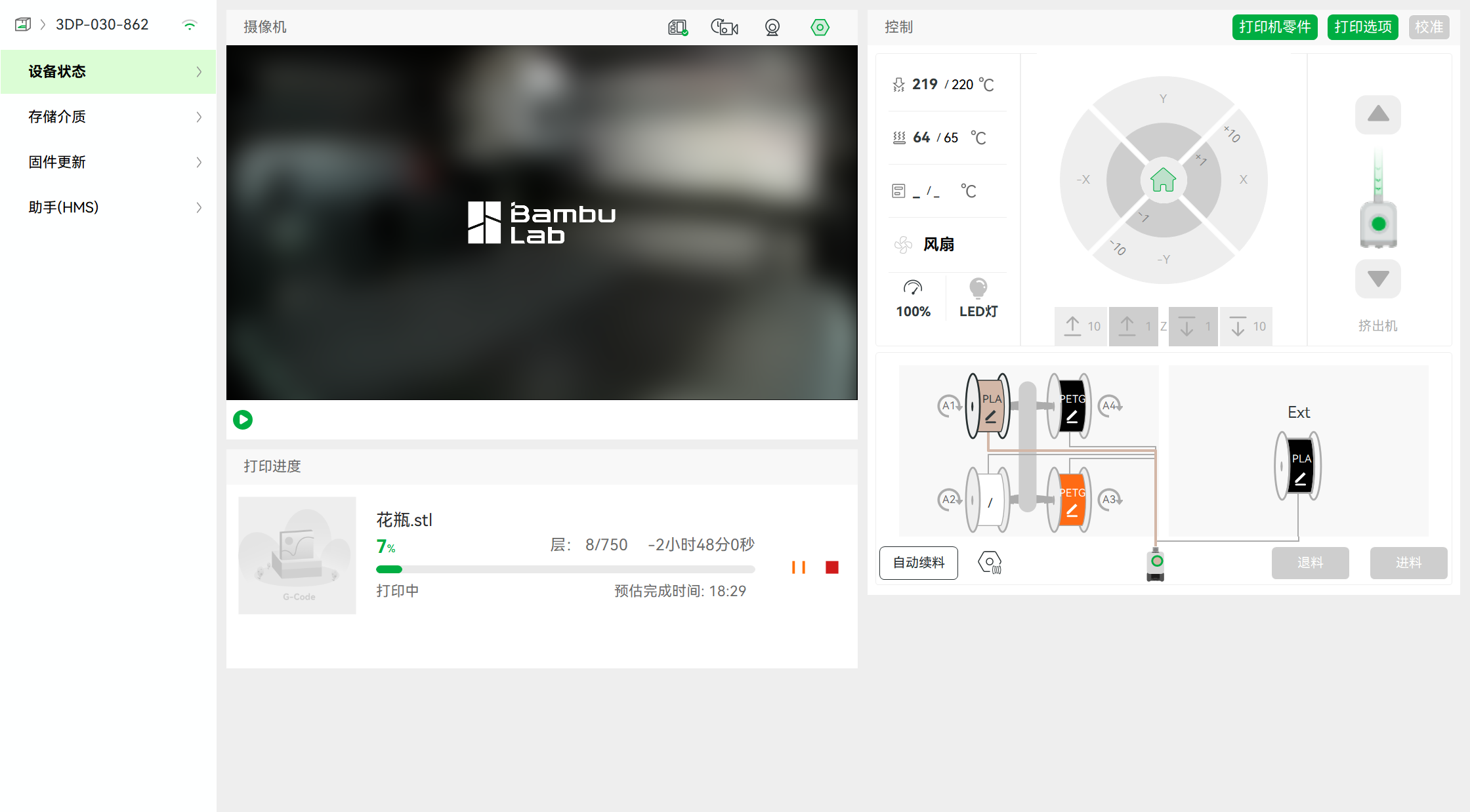Click extruder up arrow button

[1378, 115]
